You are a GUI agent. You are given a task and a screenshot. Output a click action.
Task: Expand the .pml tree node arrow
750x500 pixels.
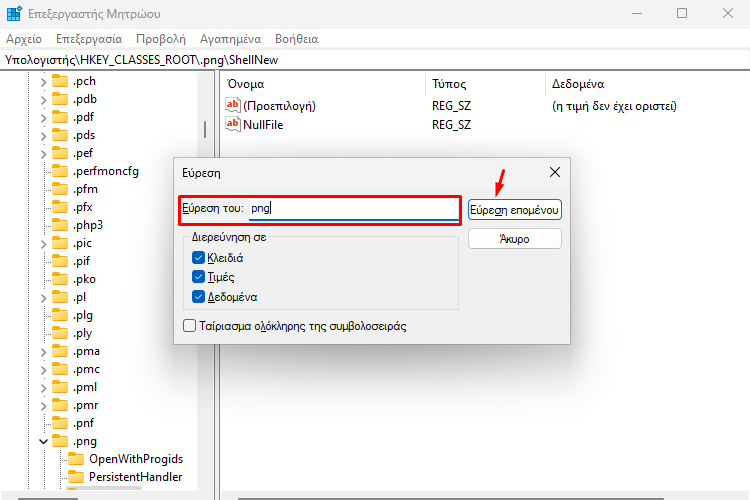(x=43, y=388)
